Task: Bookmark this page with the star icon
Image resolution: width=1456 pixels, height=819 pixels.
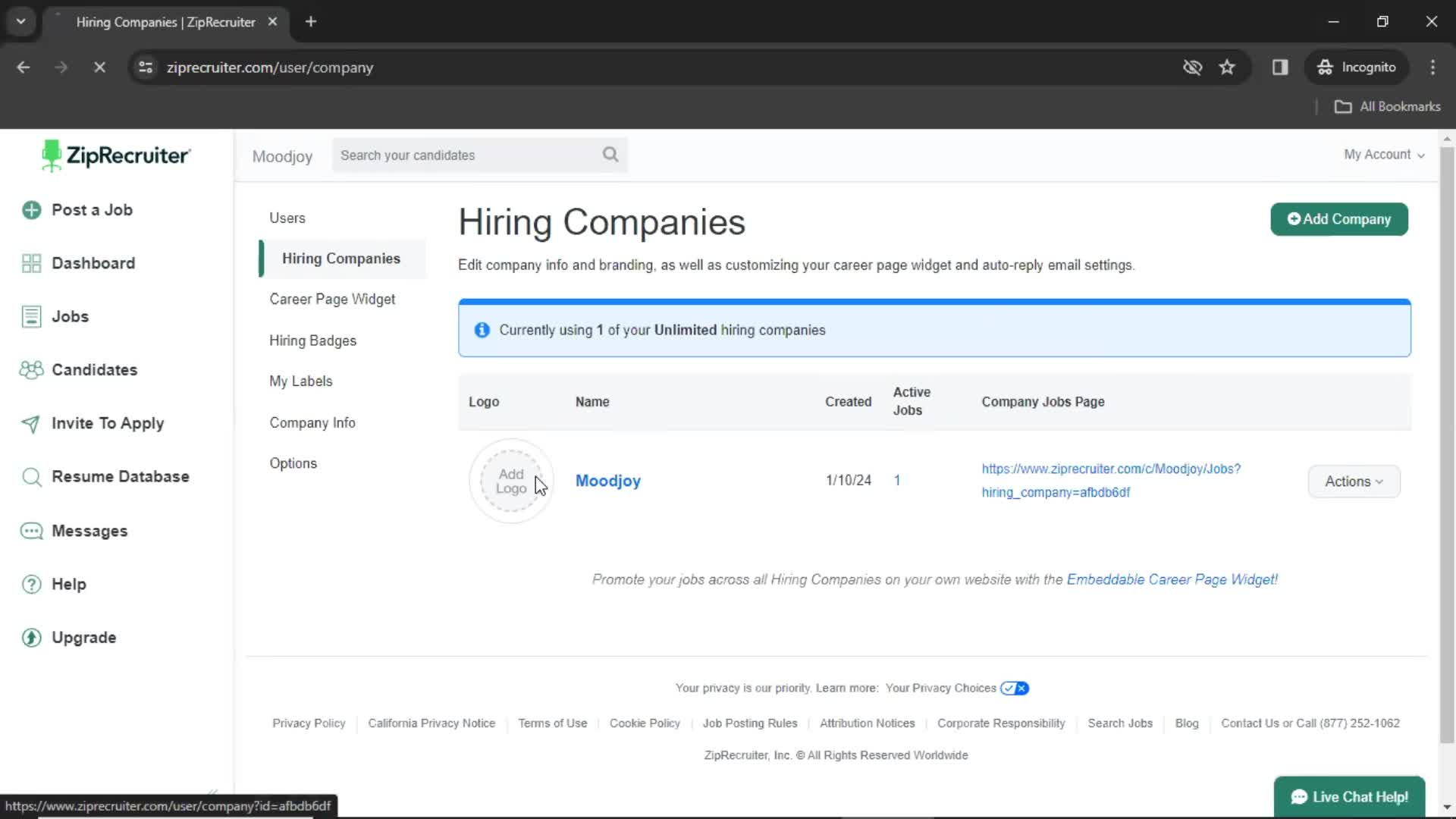Action: (x=1227, y=67)
